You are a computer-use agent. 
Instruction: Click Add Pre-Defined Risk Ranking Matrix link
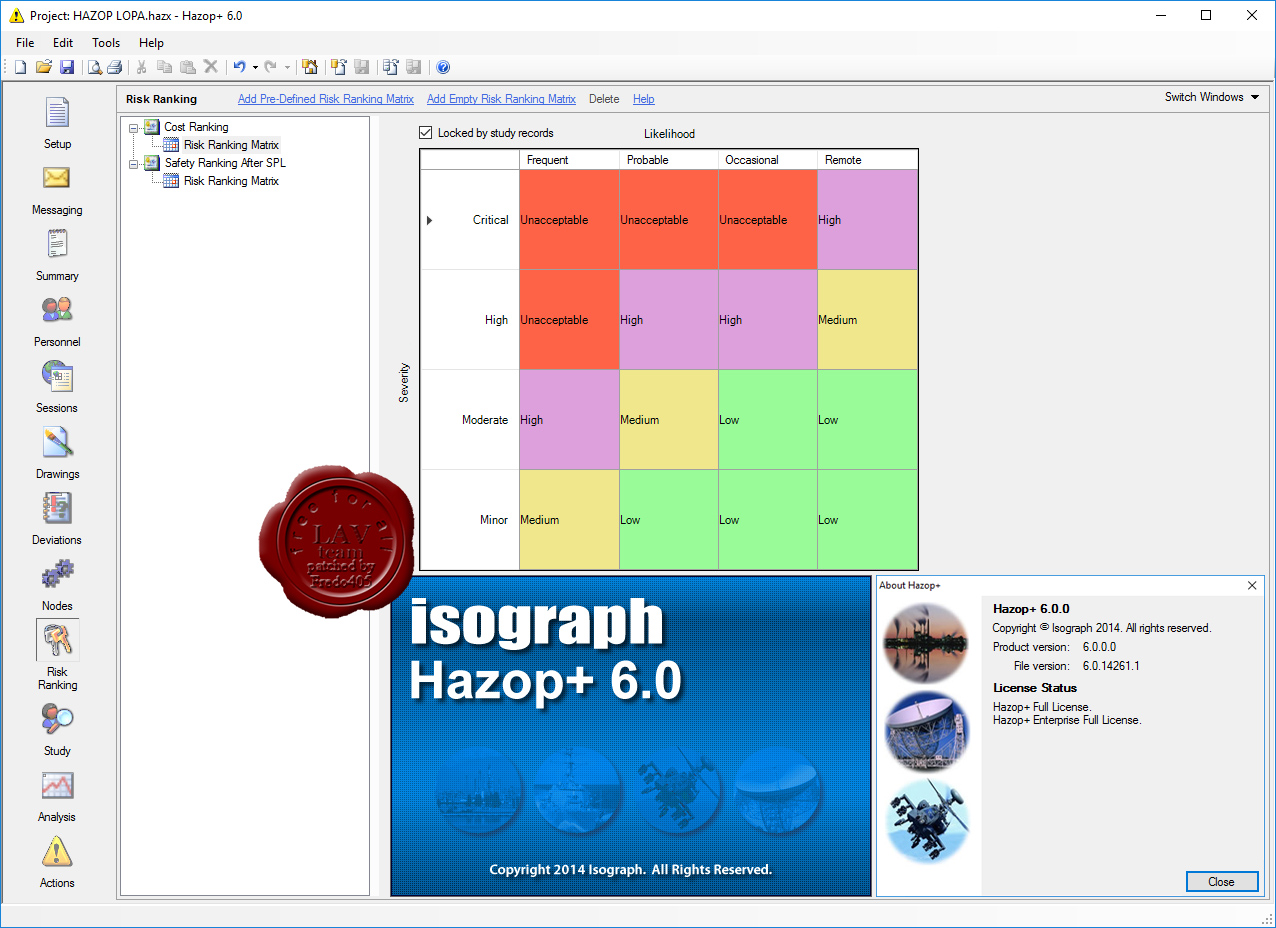(326, 99)
